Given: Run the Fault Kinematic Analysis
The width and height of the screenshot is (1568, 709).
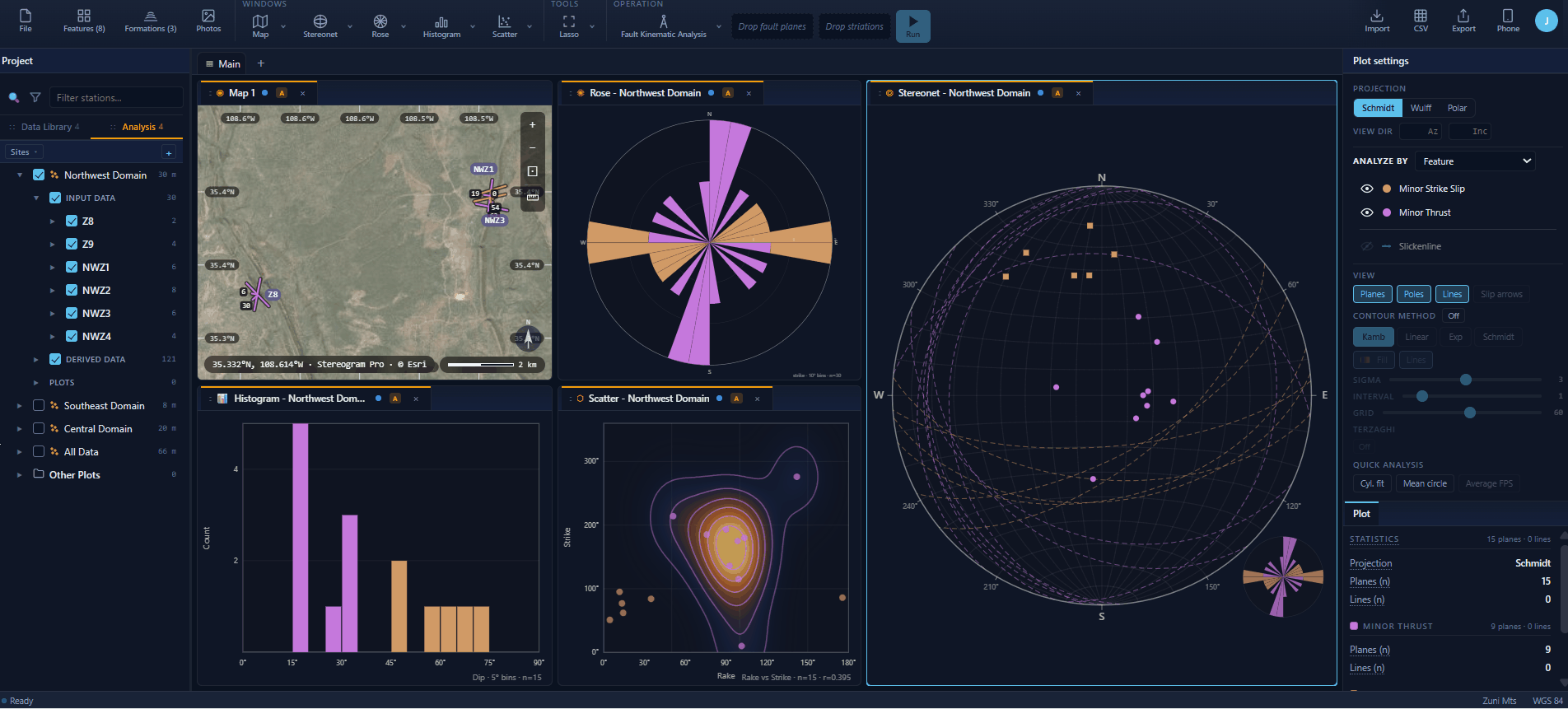Looking at the screenshot, I should click(912, 26).
